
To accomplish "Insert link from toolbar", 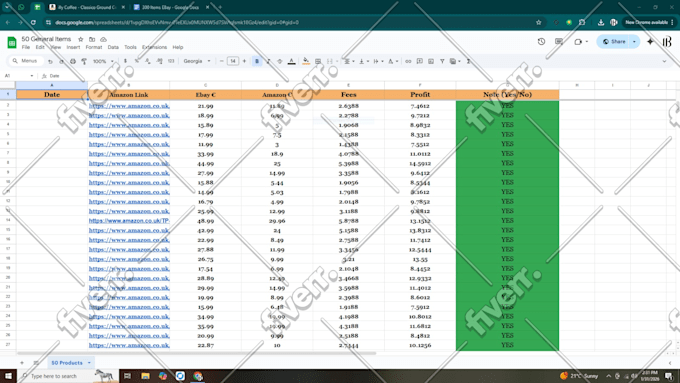I will click(x=408, y=61).
